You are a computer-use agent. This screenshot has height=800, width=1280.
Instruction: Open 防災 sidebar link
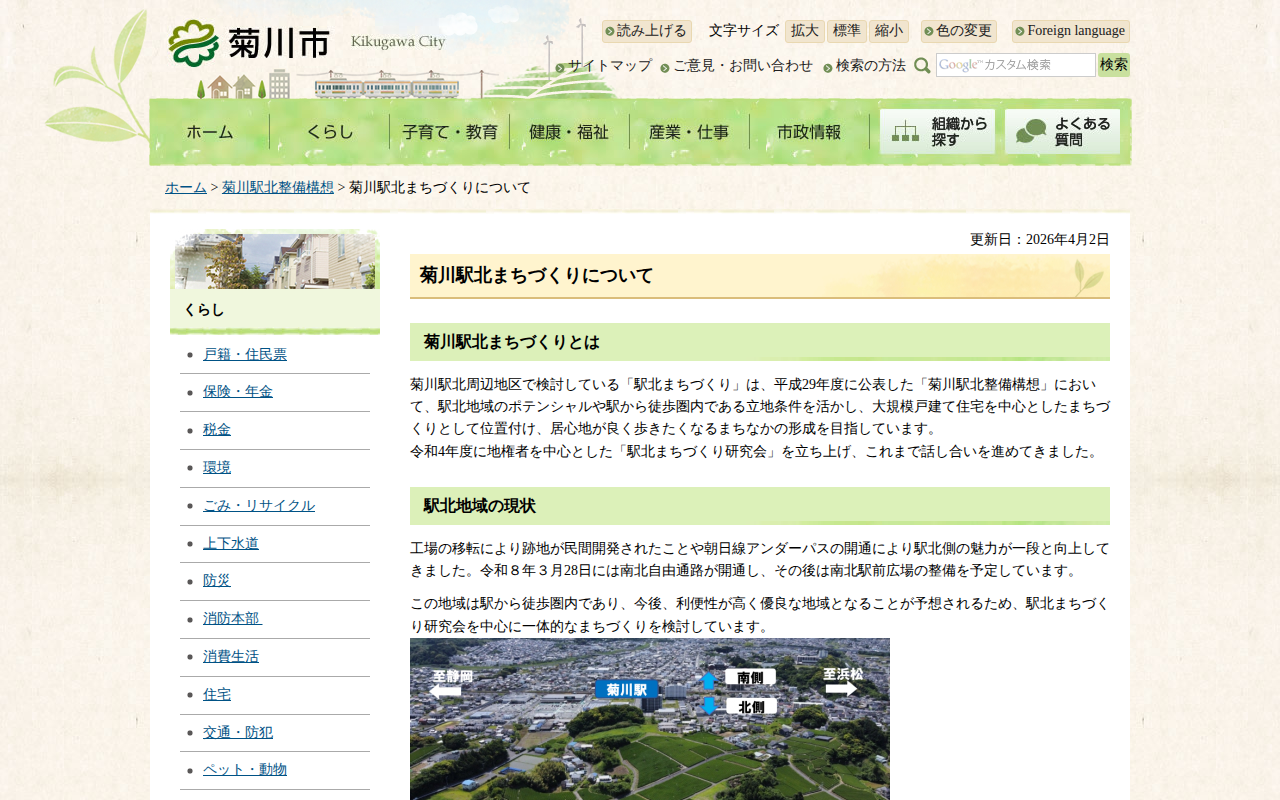[x=217, y=581]
